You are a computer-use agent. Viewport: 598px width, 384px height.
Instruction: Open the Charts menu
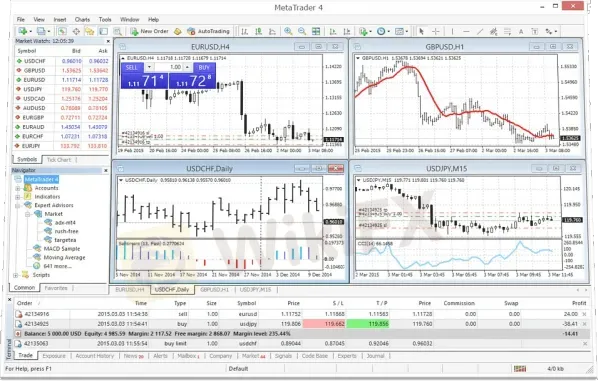82,19
